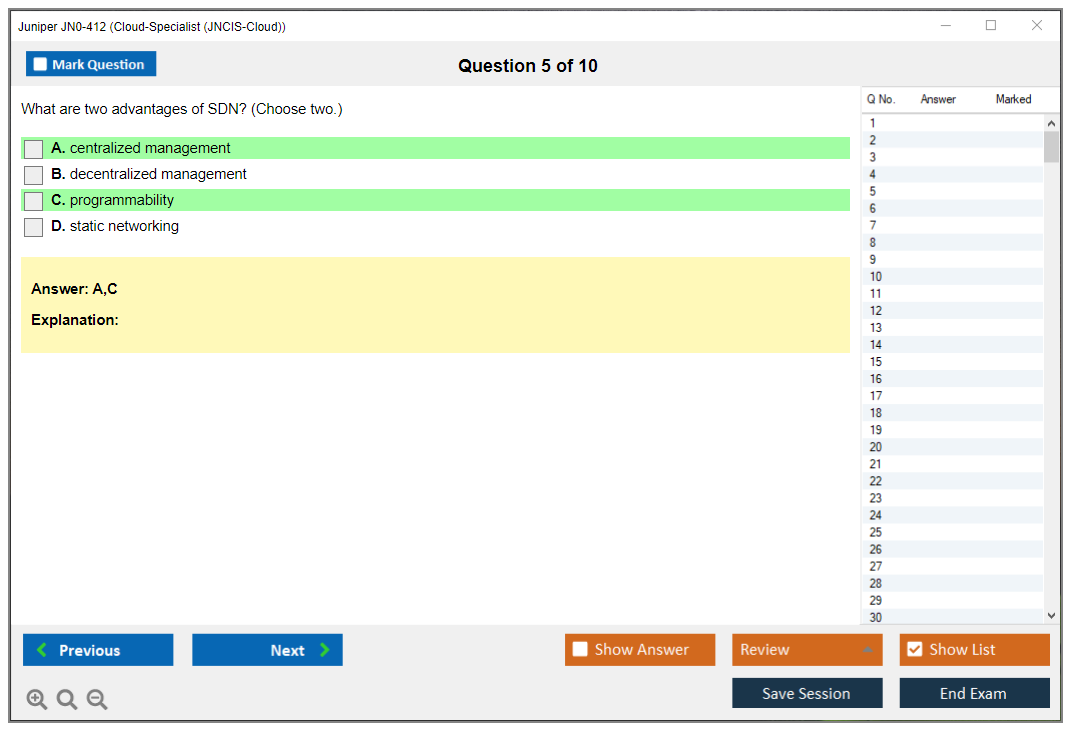Open the Review dropdown menu
The height and width of the screenshot is (735, 1075).
[807, 650]
